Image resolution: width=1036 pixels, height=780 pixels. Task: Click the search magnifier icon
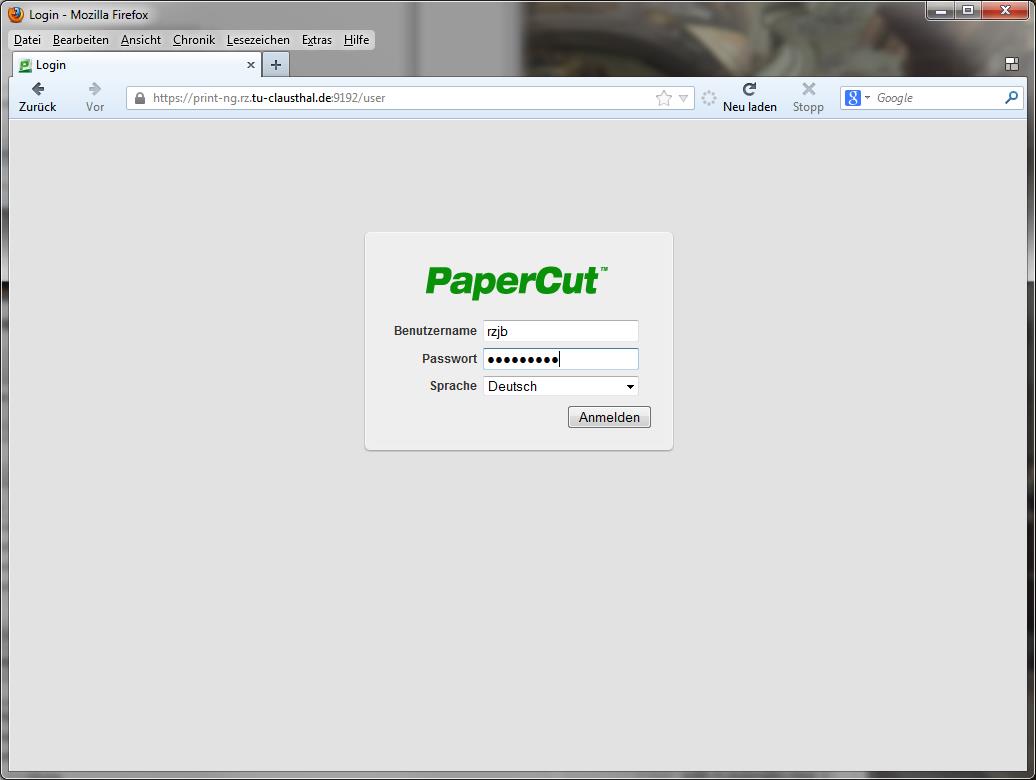tap(1011, 98)
